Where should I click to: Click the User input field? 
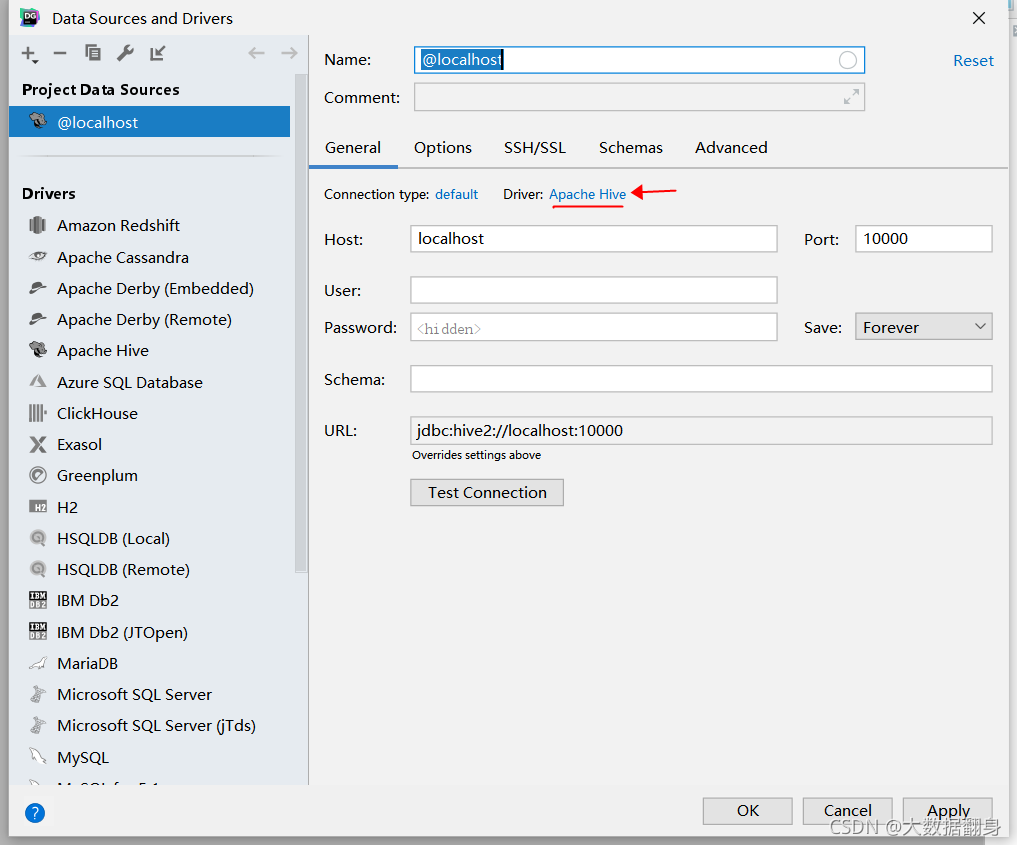click(x=593, y=290)
